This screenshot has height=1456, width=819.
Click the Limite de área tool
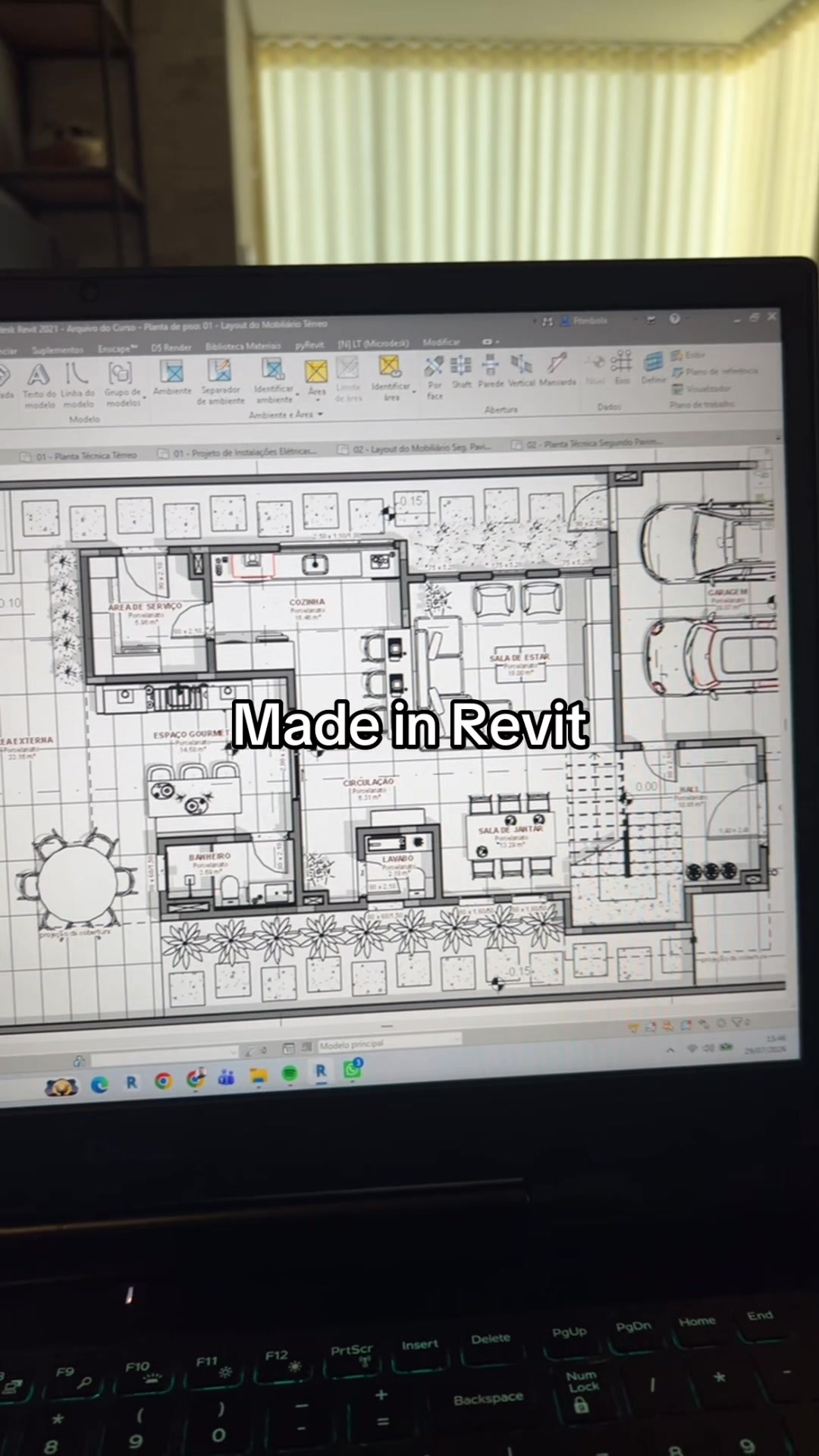(x=348, y=378)
